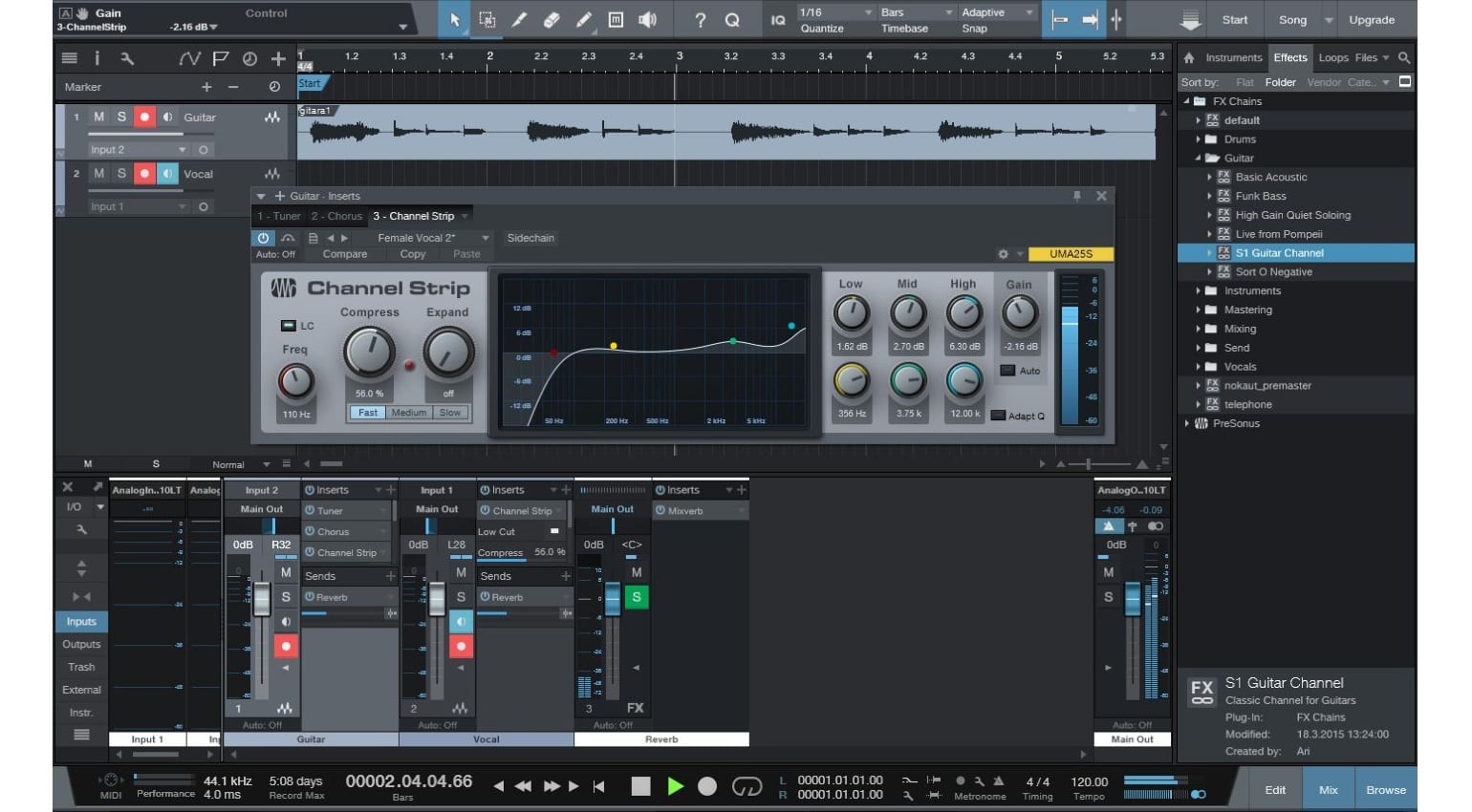Switch to the Instruments browser tab

point(1233,58)
